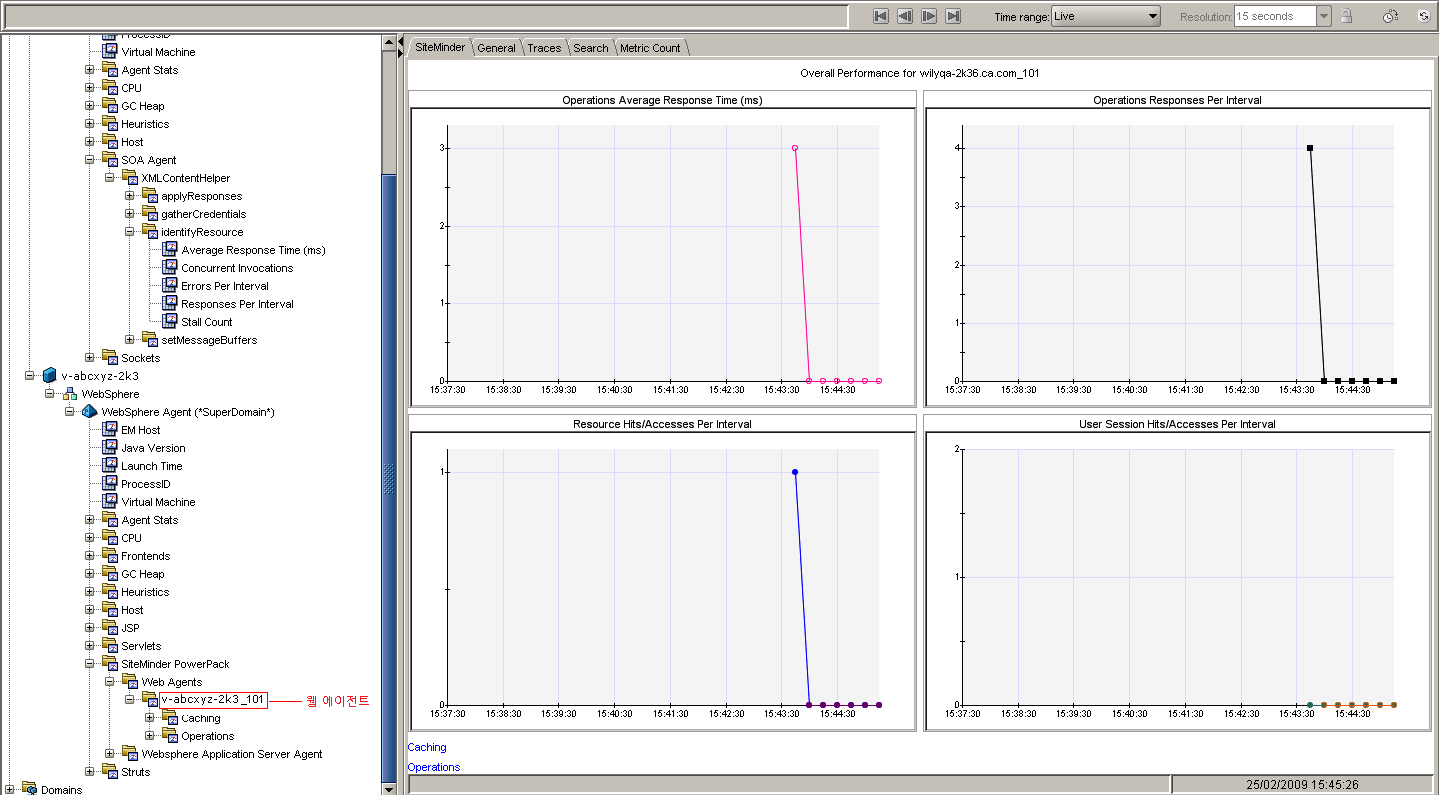Click the refresh icon at top right
This screenshot has width=1440, height=795.
click(1423, 16)
